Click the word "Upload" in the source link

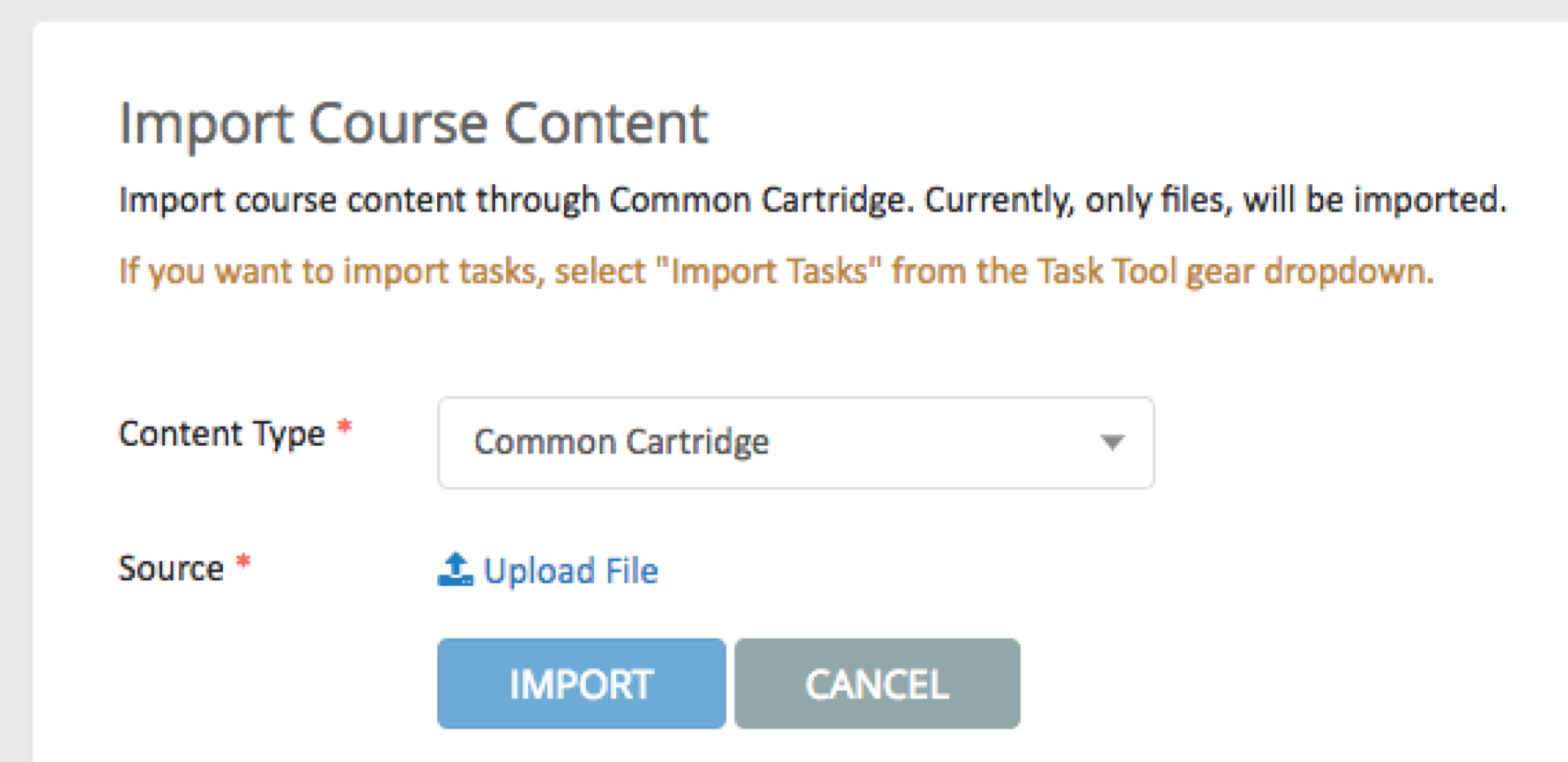point(539,571)
